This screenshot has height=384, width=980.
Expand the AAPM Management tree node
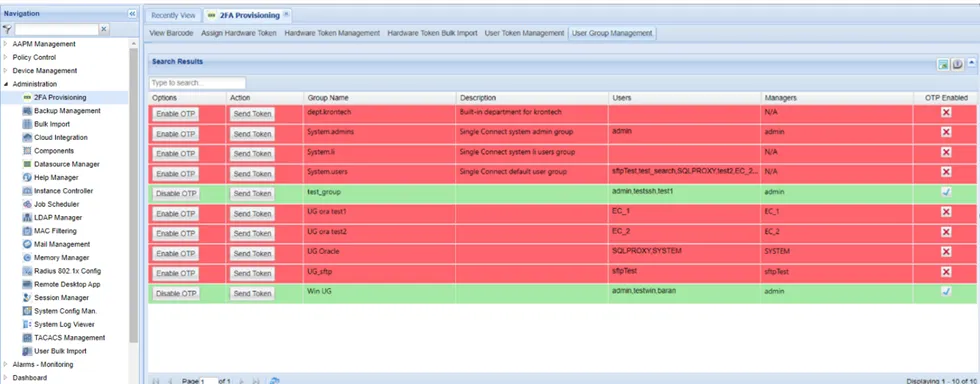tap(6, 44)
